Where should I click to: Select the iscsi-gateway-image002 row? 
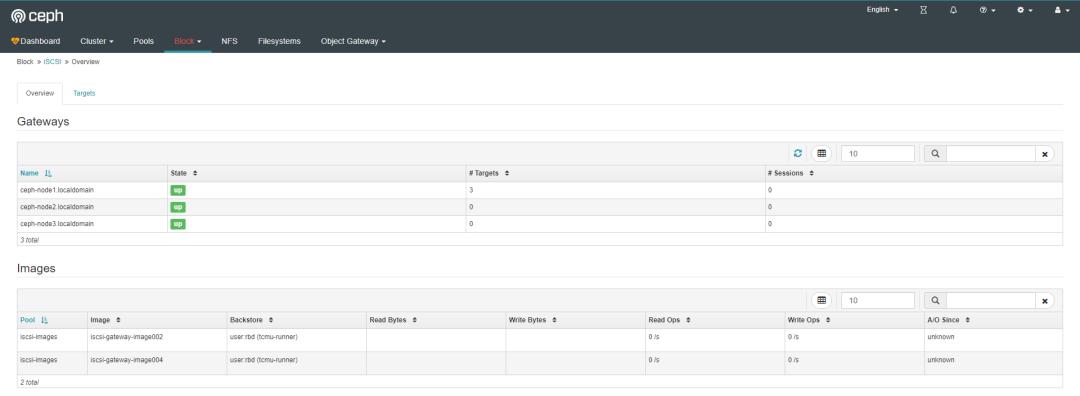[x=539, y=340]
